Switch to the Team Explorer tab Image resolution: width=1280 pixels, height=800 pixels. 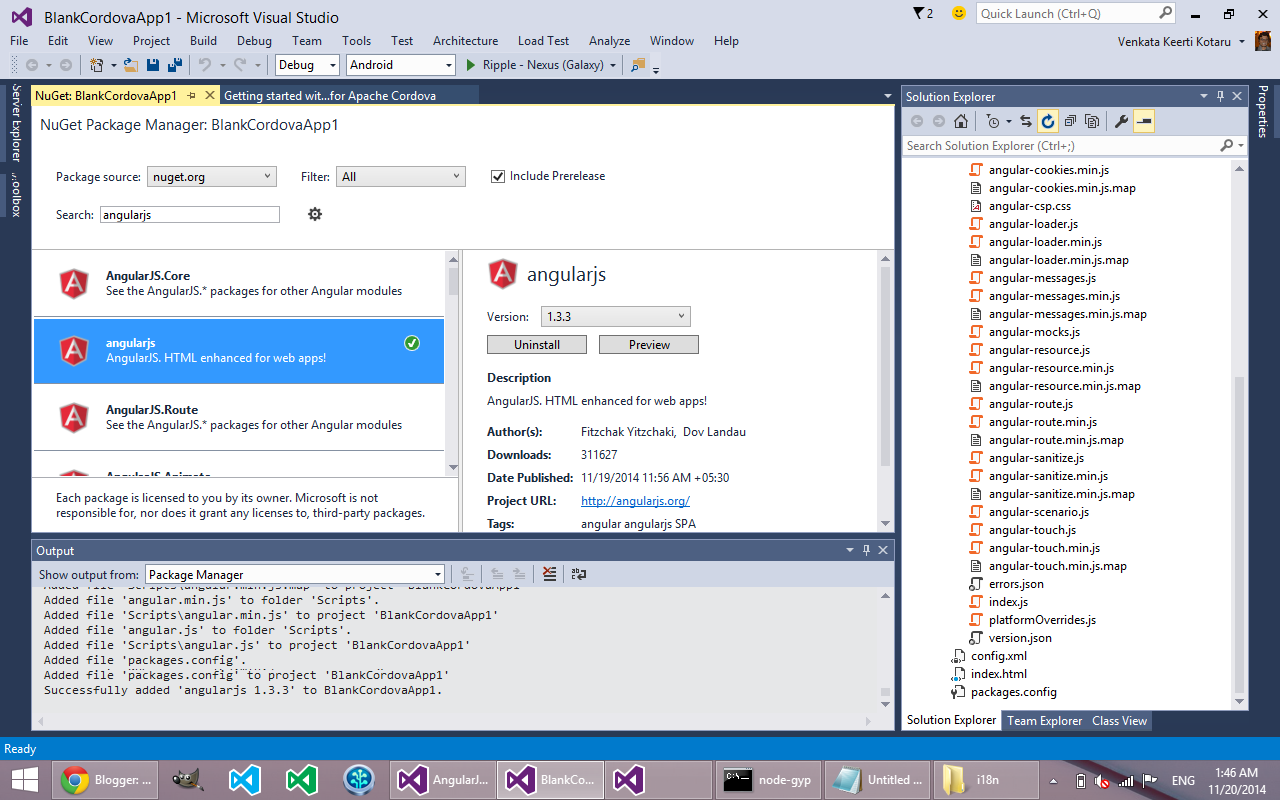(x=1044, y=721)
